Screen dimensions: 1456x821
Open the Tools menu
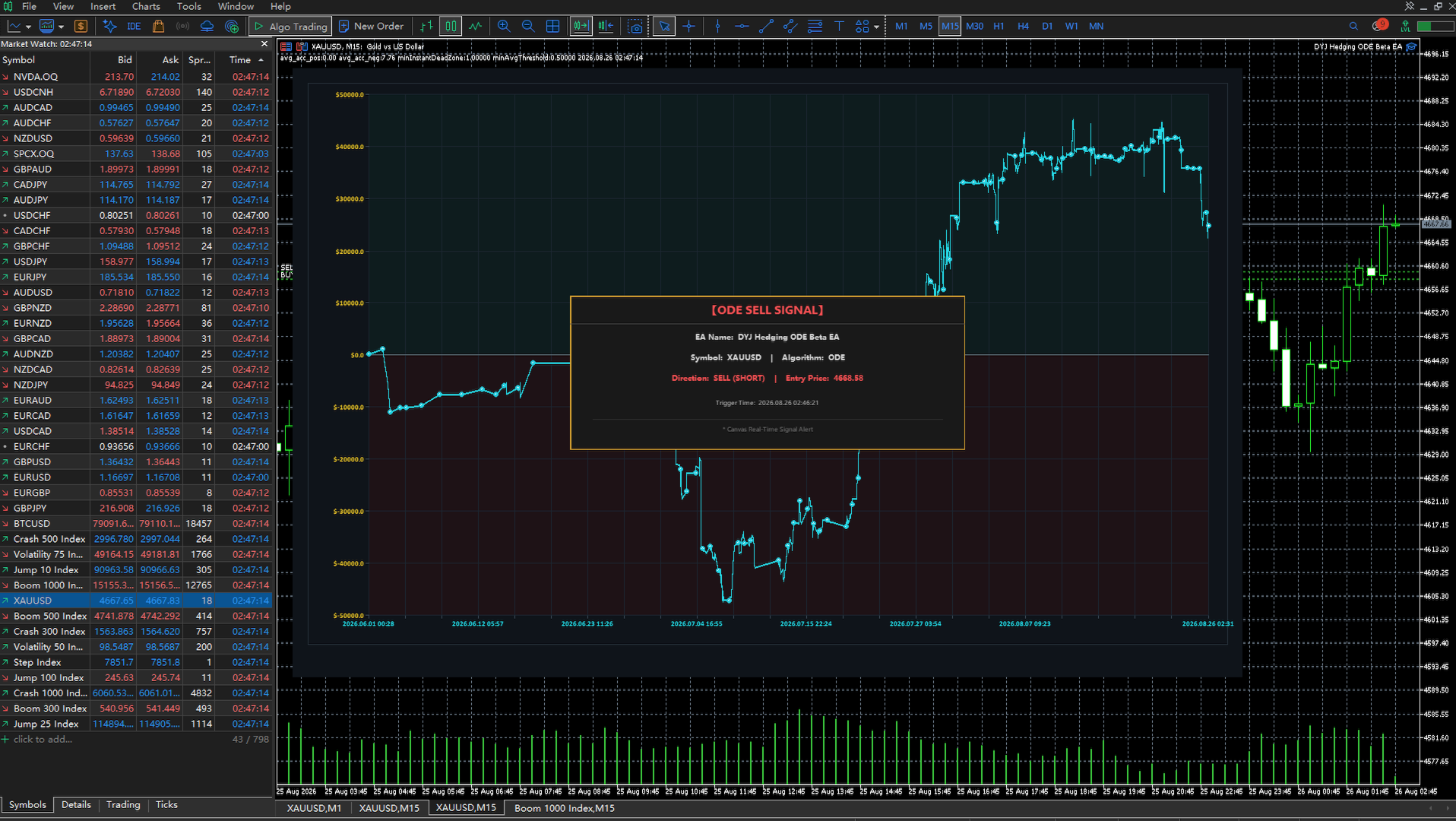(x=189, y=6)
